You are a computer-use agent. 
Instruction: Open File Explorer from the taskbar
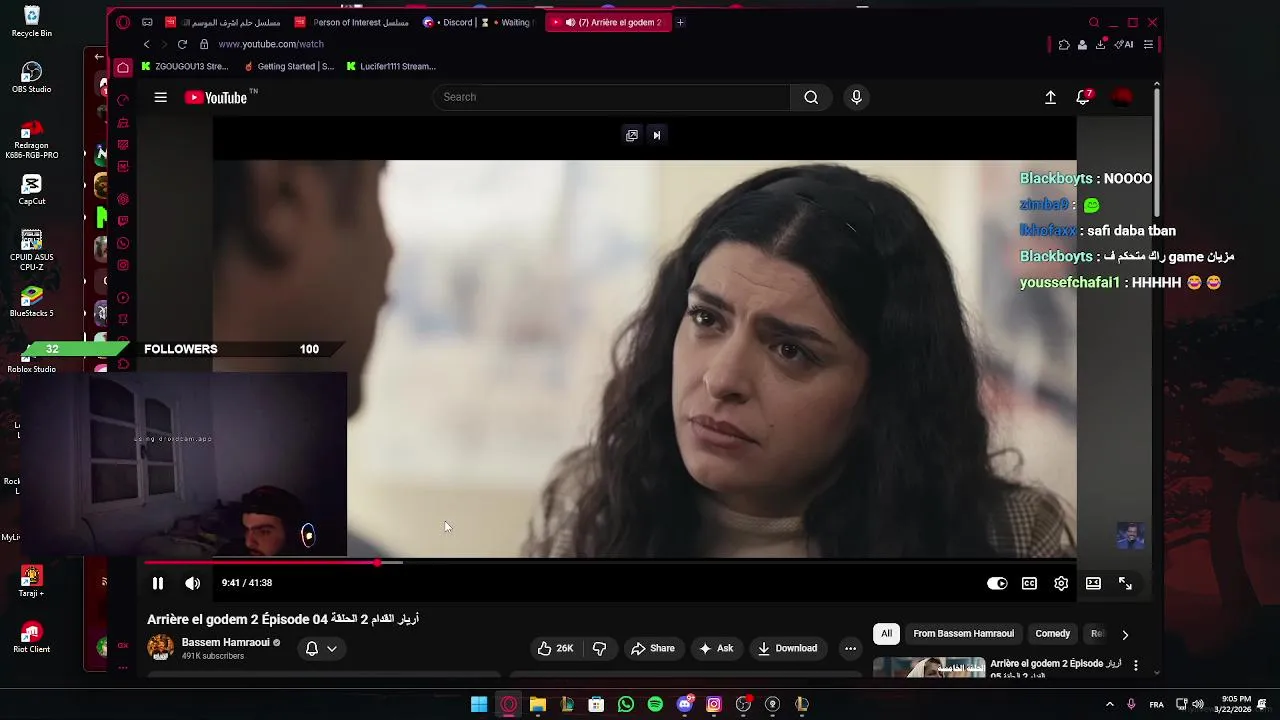tap(538, 704)
